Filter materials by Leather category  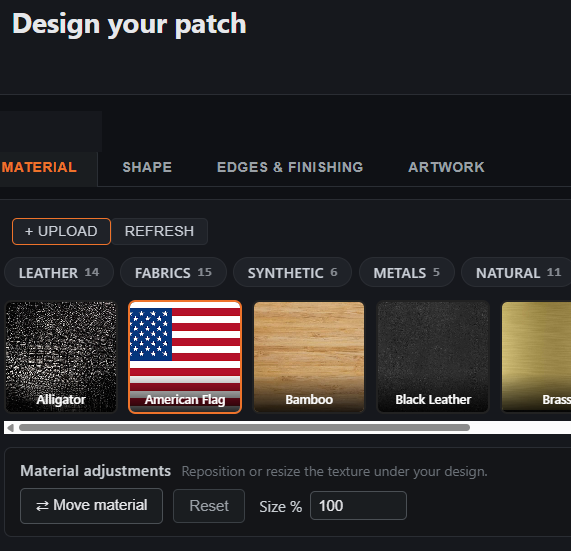pyautogui.click(x=59, y=272)
